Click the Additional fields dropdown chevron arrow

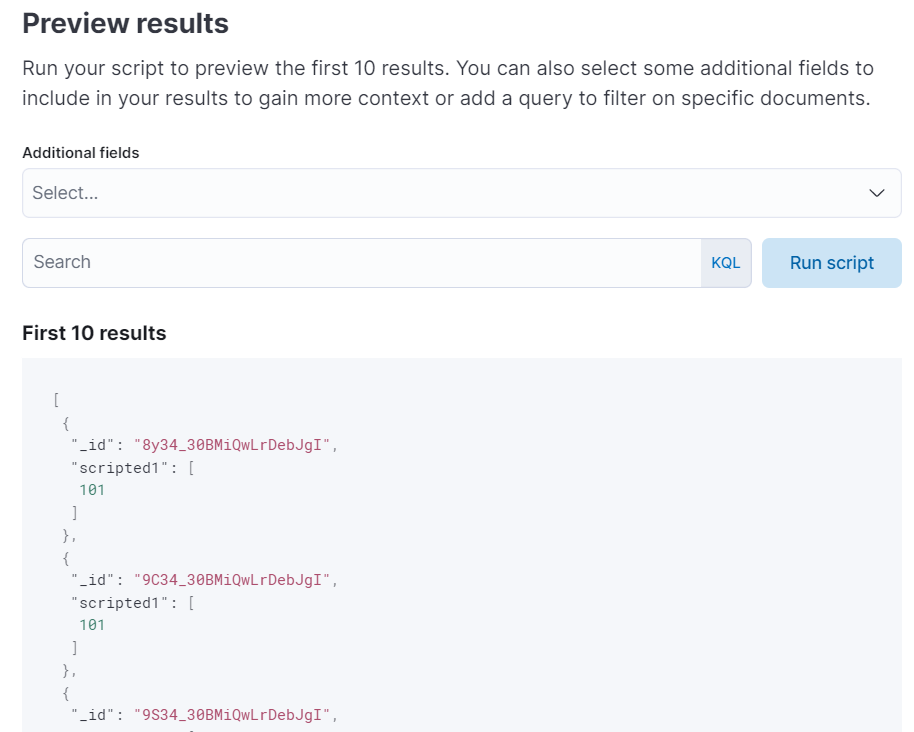[877, 193]
